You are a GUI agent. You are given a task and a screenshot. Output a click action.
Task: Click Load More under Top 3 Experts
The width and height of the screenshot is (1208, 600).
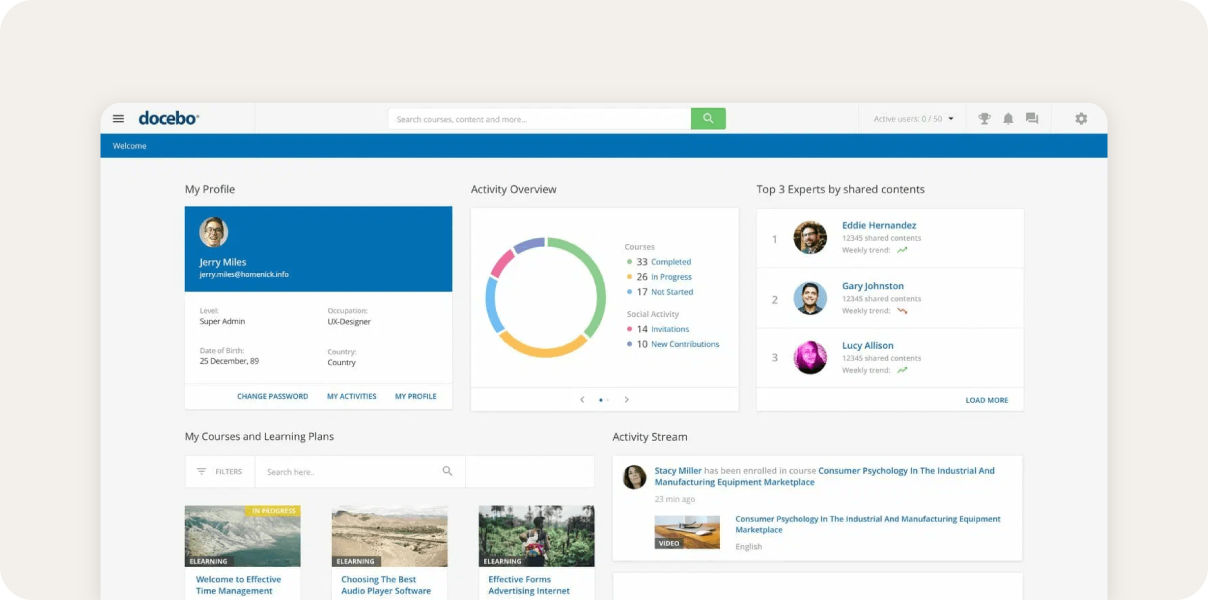[986, 401]
